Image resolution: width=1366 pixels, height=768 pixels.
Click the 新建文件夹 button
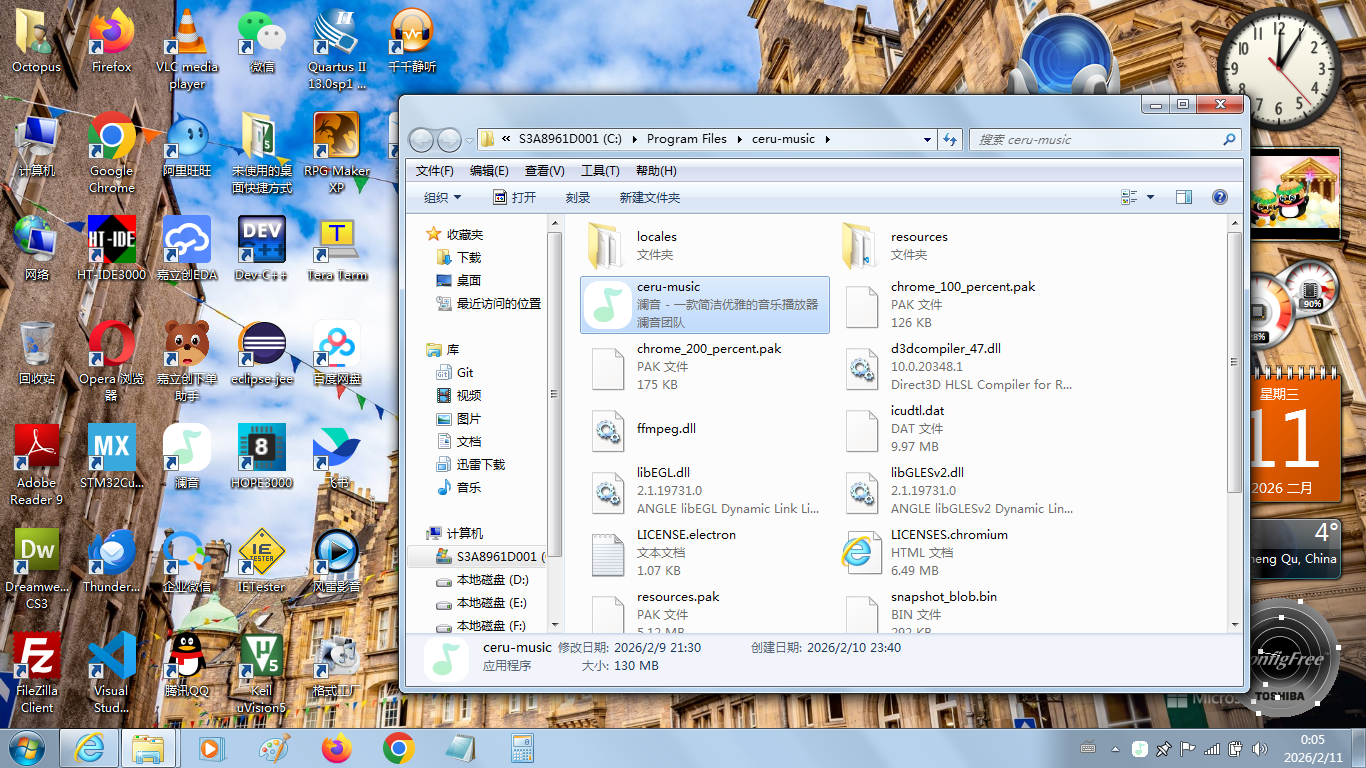(x=649, y=198)
